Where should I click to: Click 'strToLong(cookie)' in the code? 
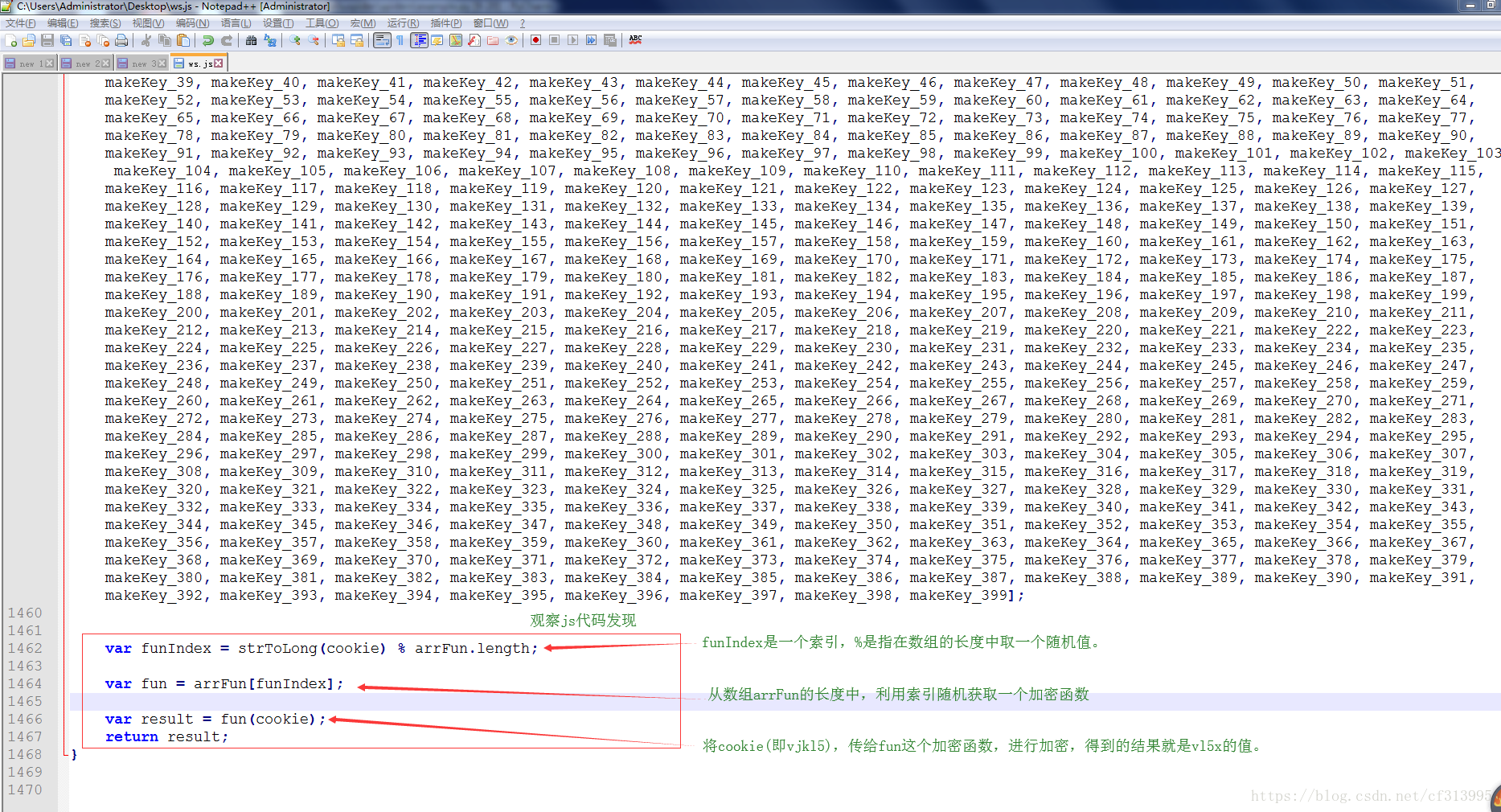tap(312, 648)
